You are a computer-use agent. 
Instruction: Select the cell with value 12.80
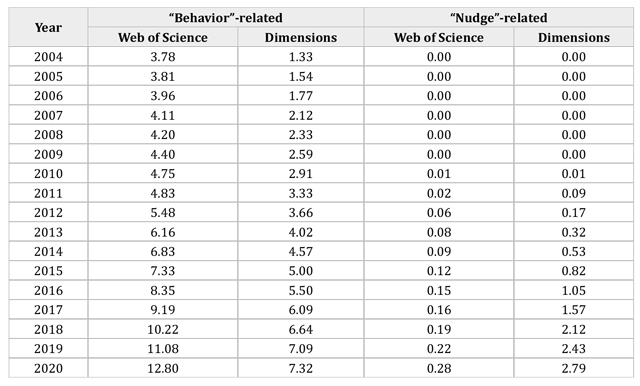(x=163, y=368)
